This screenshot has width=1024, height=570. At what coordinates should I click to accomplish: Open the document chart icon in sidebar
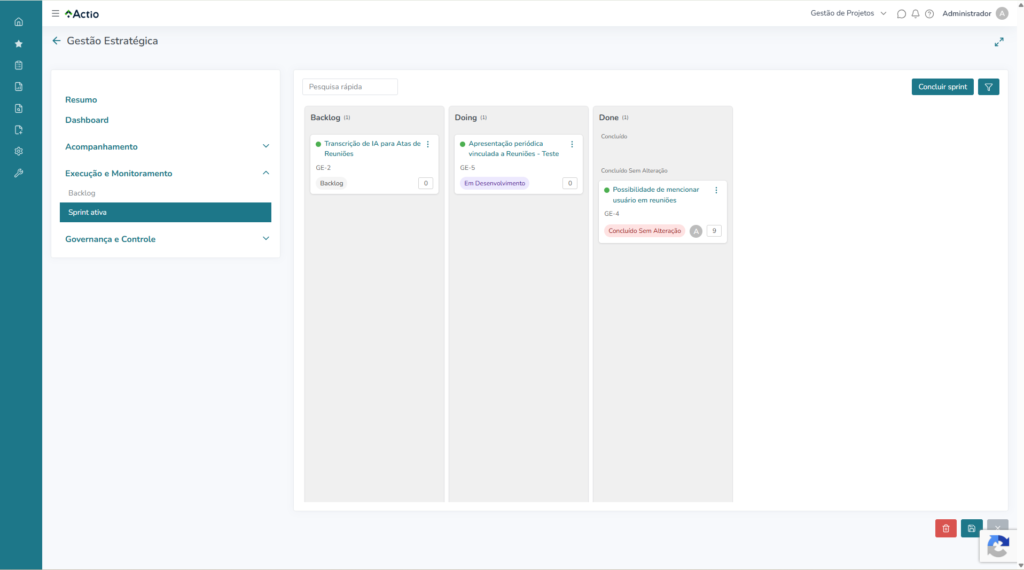[x=18, y=87]
